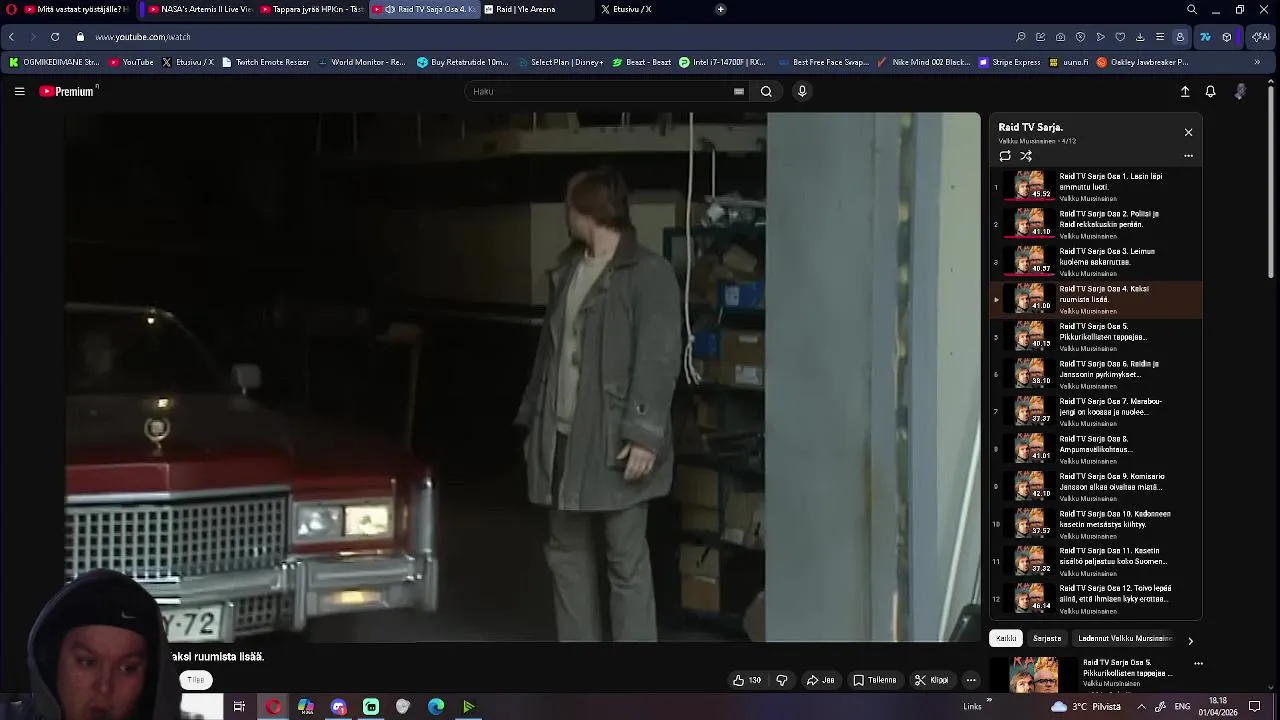
Task: Play Raid TV Sarja Osa 11 in playlist
Action: (x=1096, y=561)
